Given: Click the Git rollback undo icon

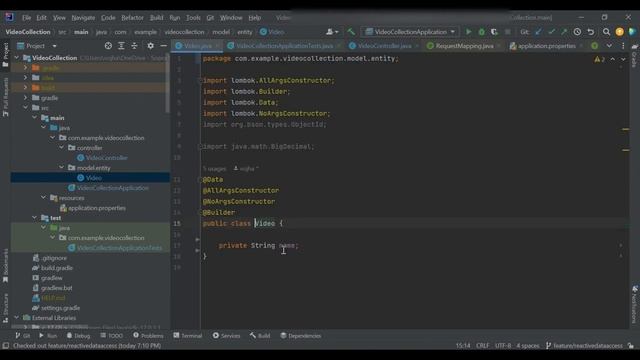Looking at the screenshot, I should point(591,32).
